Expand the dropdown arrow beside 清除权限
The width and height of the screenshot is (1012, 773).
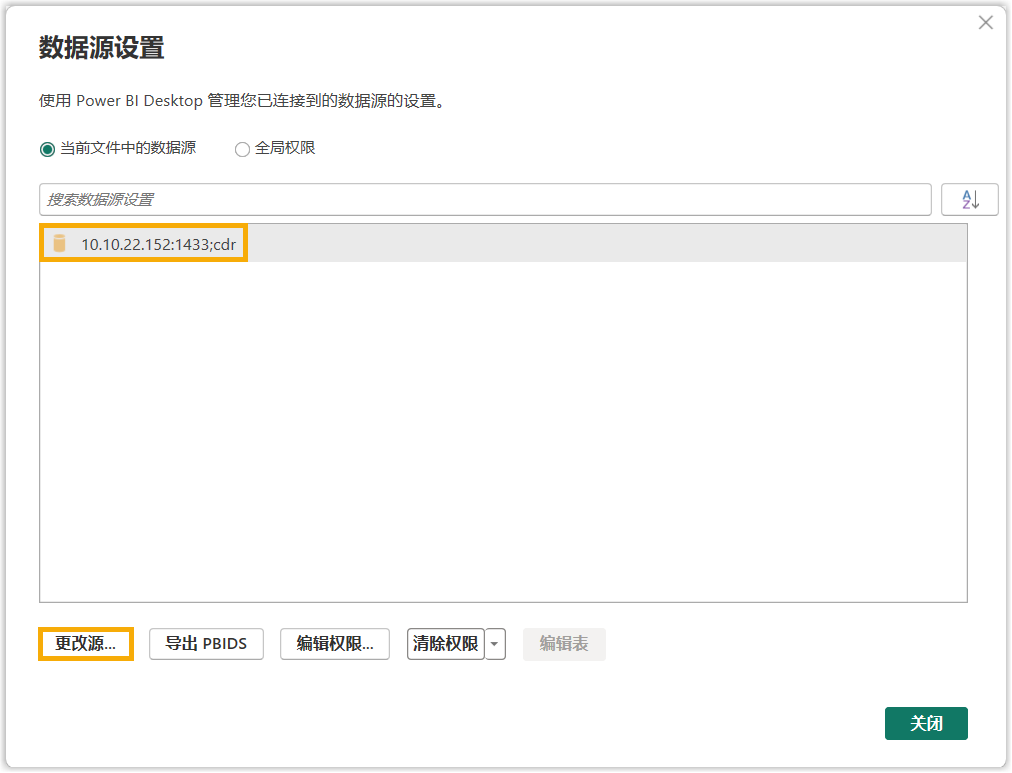(494, 643)
